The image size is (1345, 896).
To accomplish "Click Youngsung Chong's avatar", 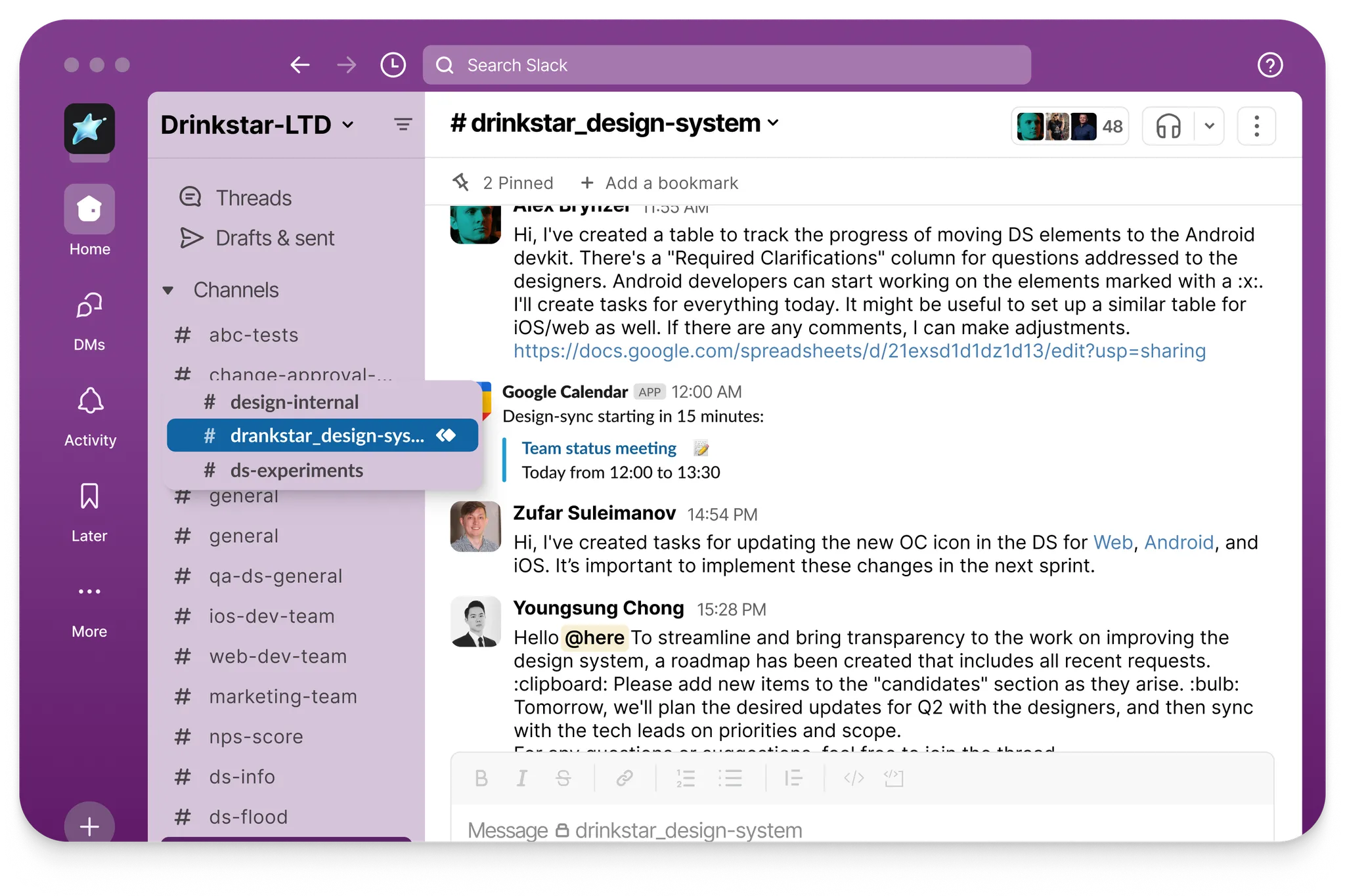I will [475, 622].
